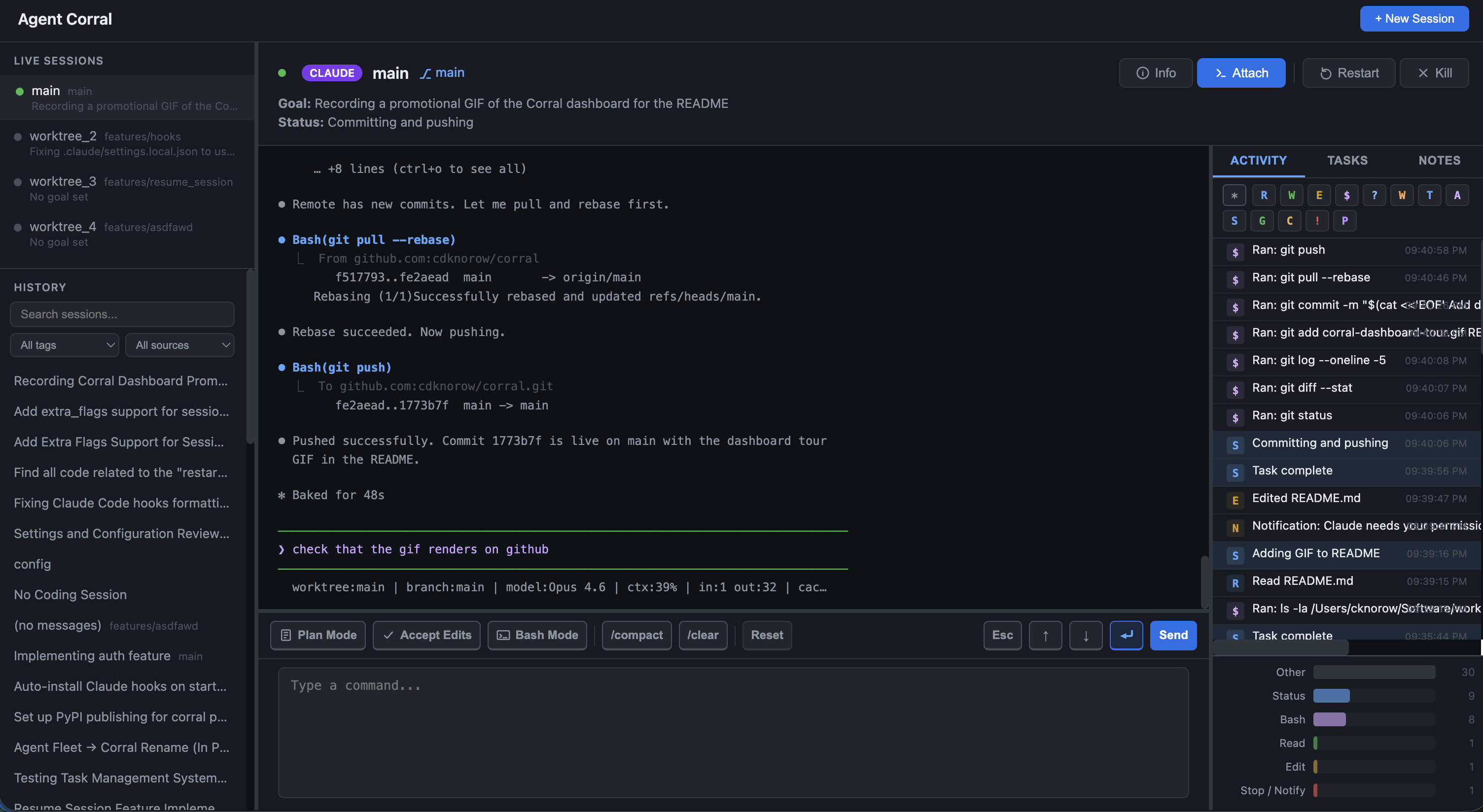Toggle the question mark activity filter
The width and height of the screenshot is (1483, 812).
click(1374, 195)
